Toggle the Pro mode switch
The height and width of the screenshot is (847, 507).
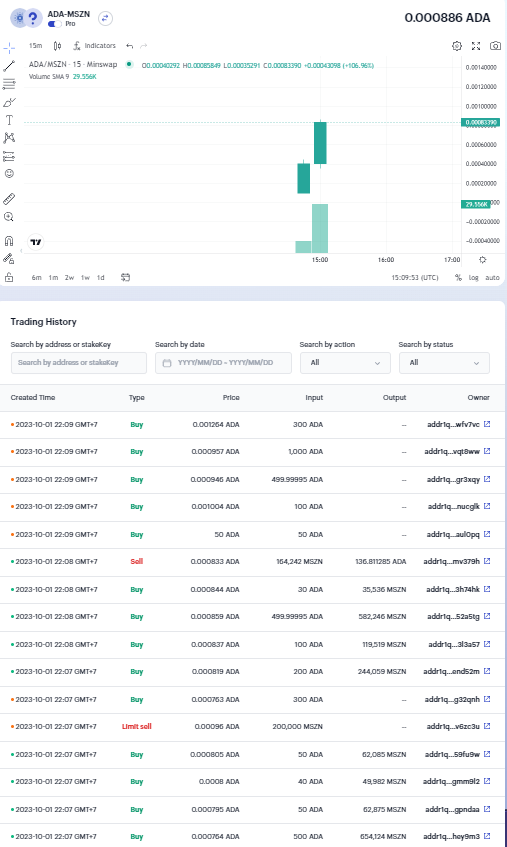point(55,24)
